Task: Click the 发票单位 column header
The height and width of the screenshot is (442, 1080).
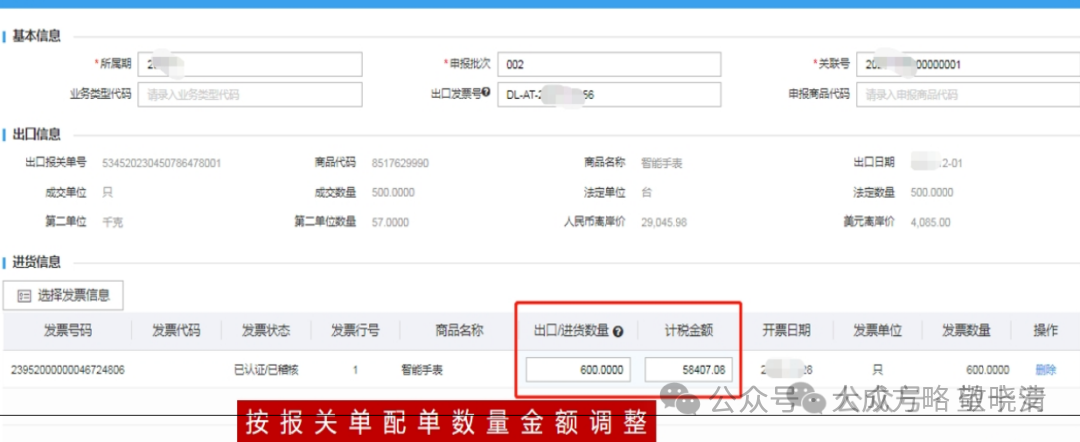Action: pyautogui.click(x=877, y=330)
